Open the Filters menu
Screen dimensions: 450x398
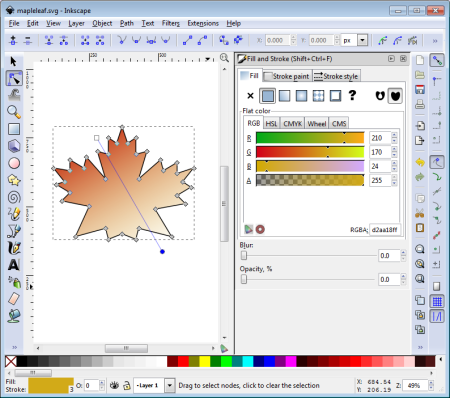(x=171, y=23)
